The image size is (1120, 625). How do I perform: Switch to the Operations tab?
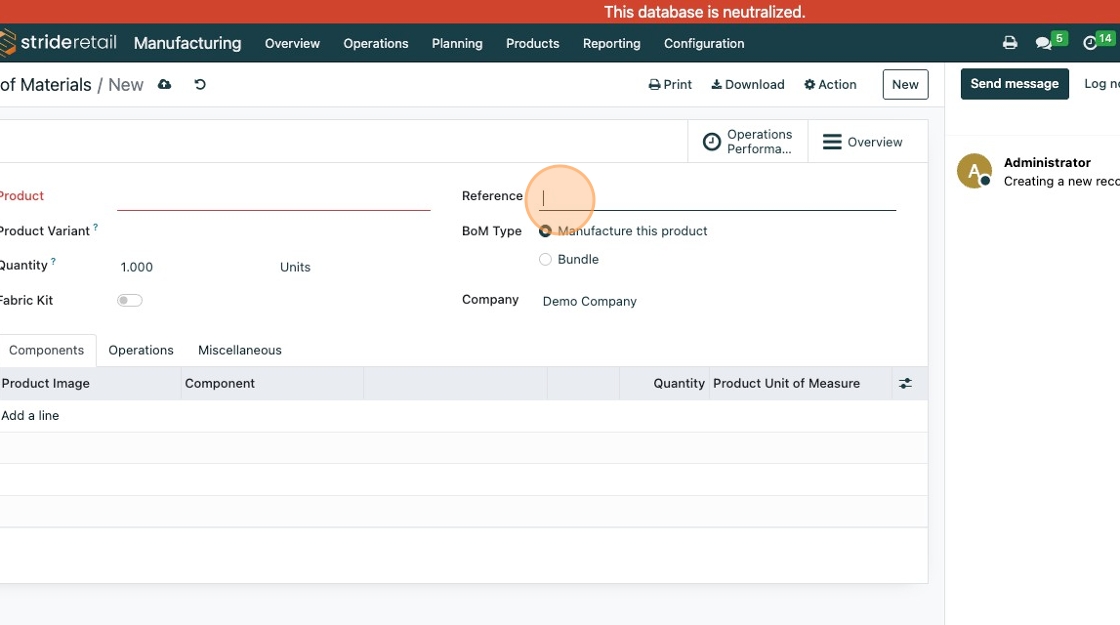[141, 350]
